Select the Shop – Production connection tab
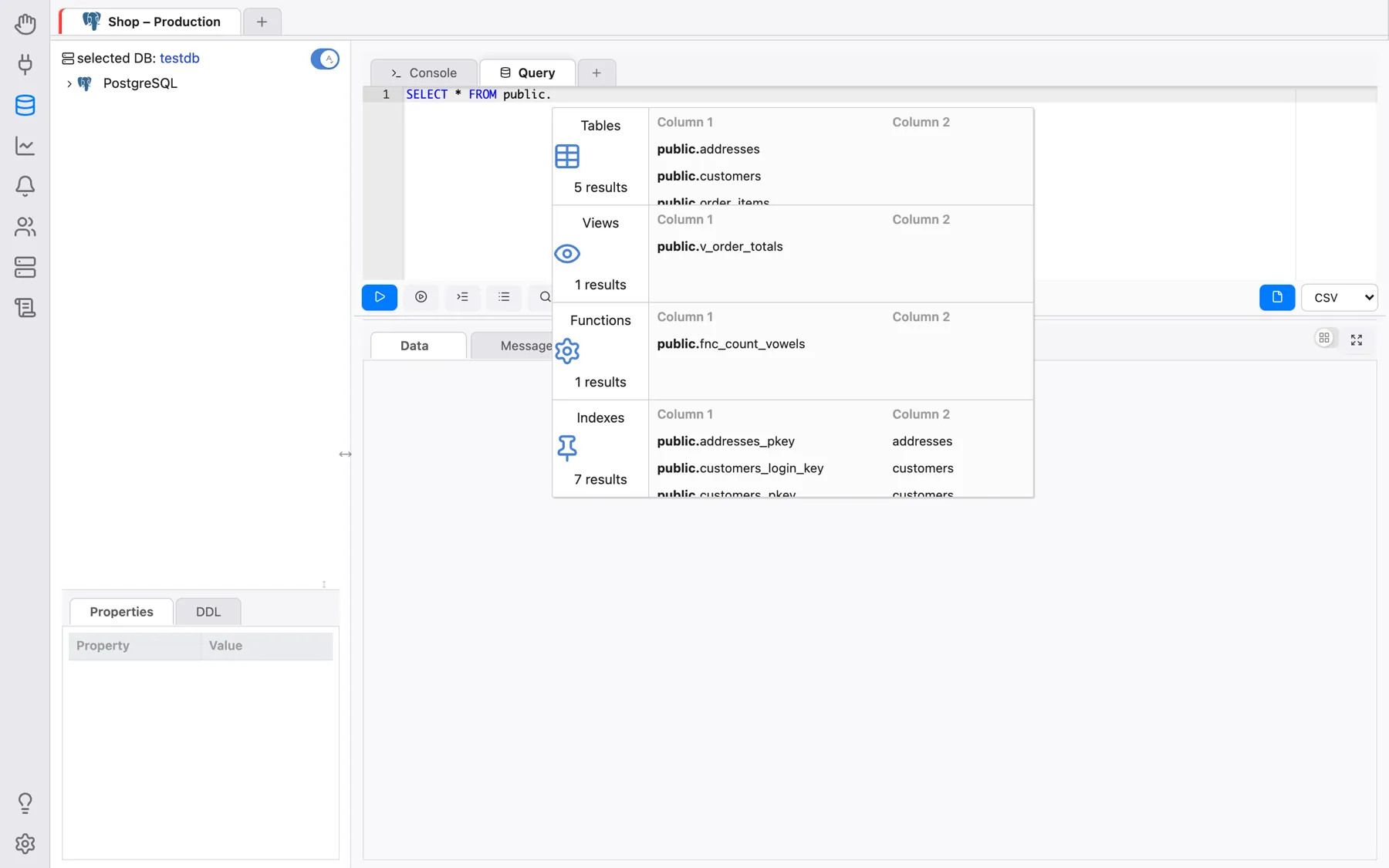The image size is (1389, 868). 151,22
